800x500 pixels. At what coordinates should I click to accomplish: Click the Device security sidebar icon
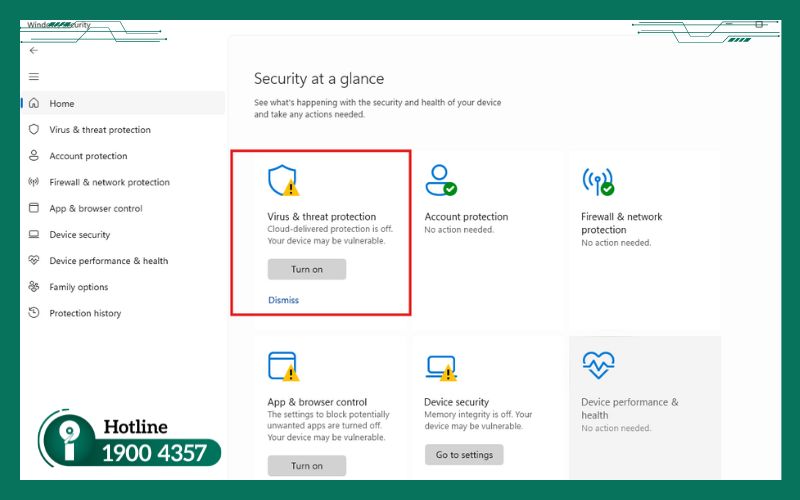tap(34, 235)
